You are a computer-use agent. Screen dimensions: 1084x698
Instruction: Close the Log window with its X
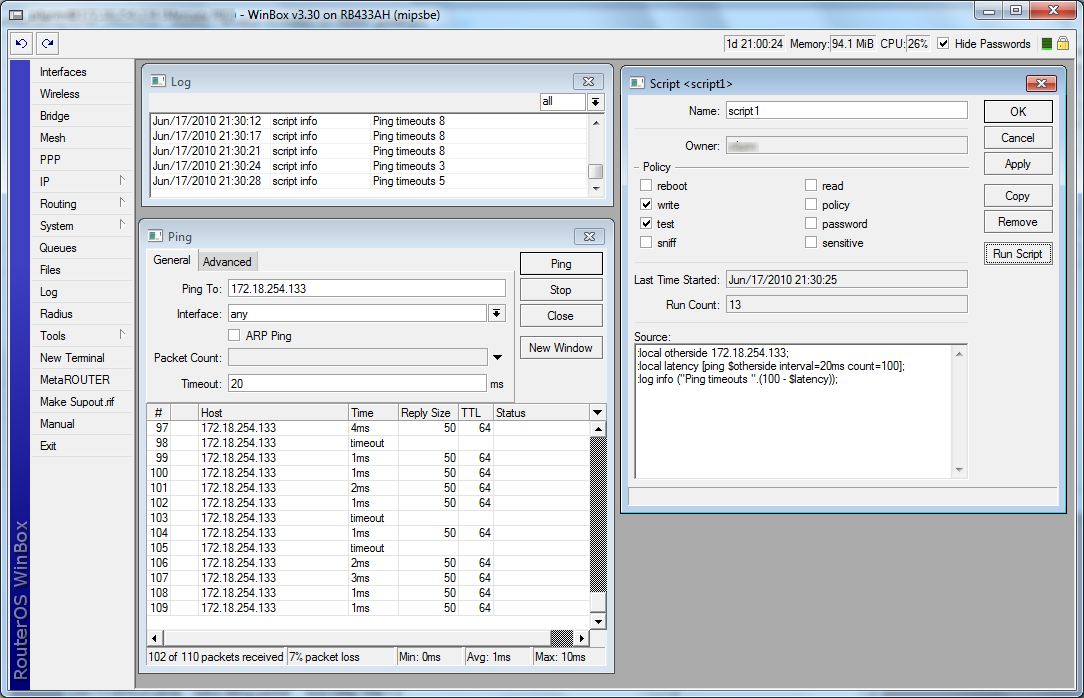pyautogui.click(x=587, y=81)
